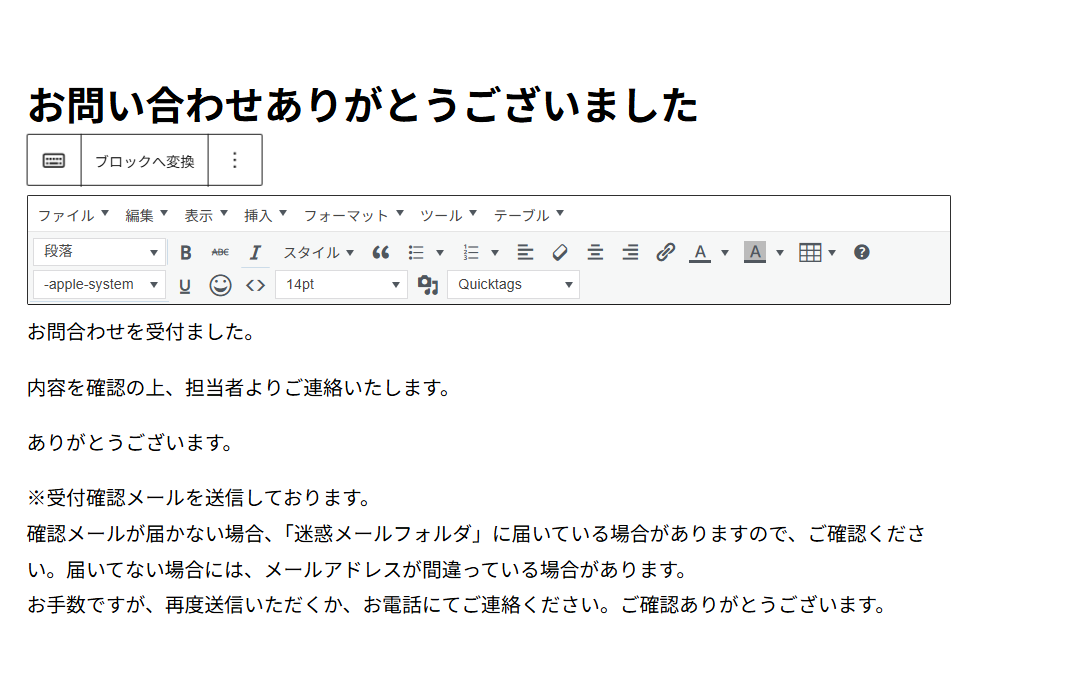Toggle underline formatting

pyautogui.click(x=185, y=286)
